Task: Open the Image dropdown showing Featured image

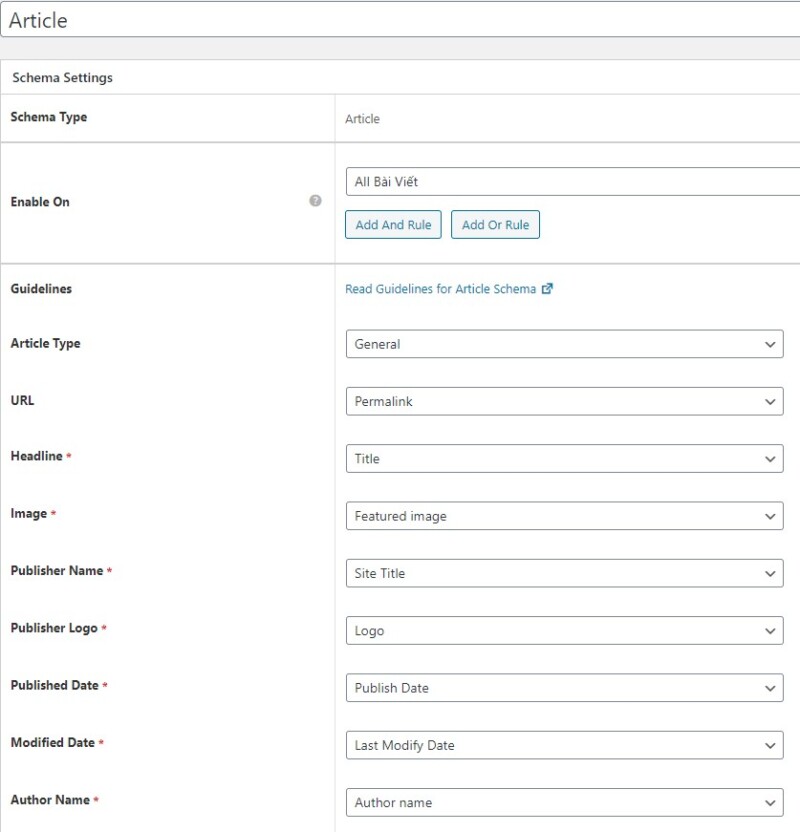Action: pos(564,516)
